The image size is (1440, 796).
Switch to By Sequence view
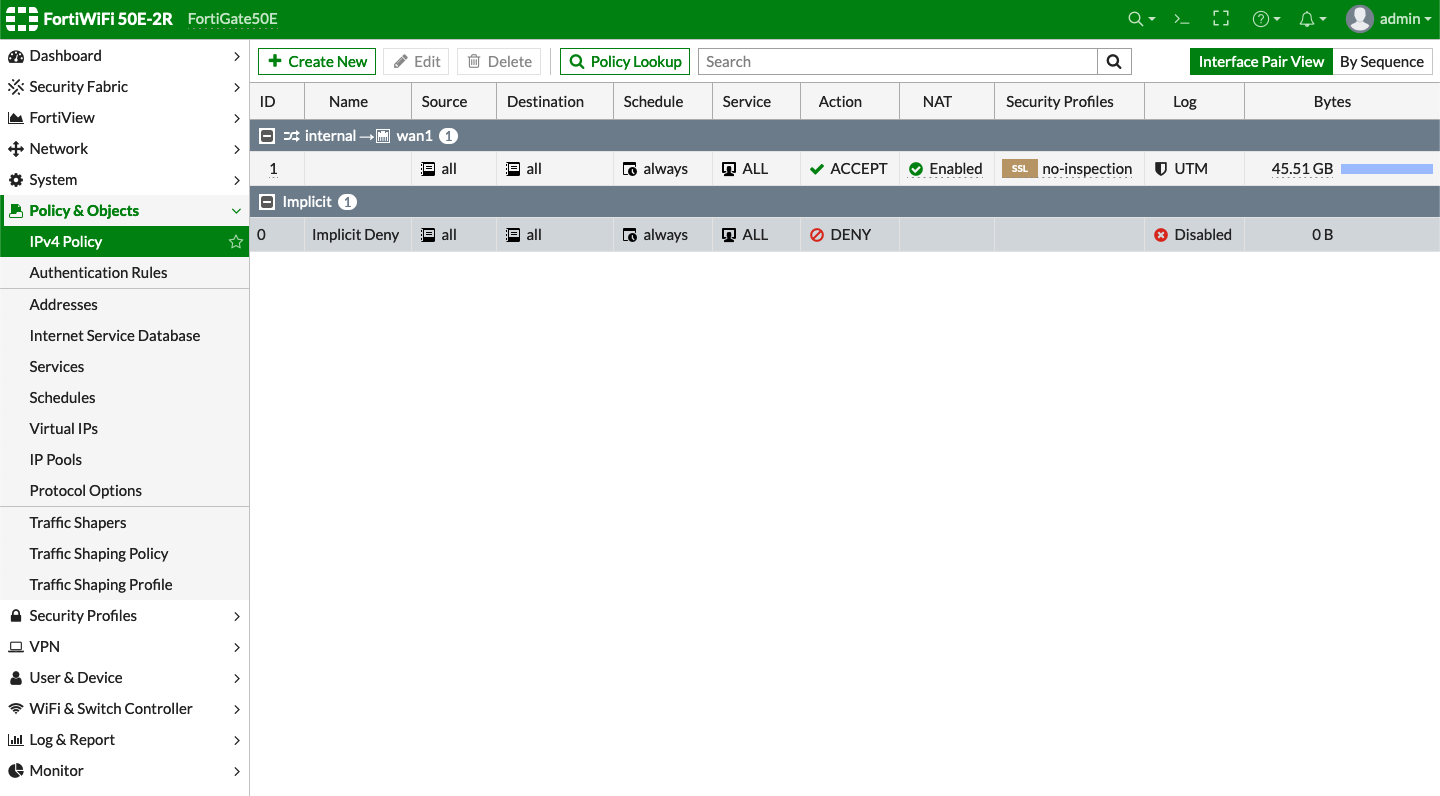click(x=1382, y=61)
